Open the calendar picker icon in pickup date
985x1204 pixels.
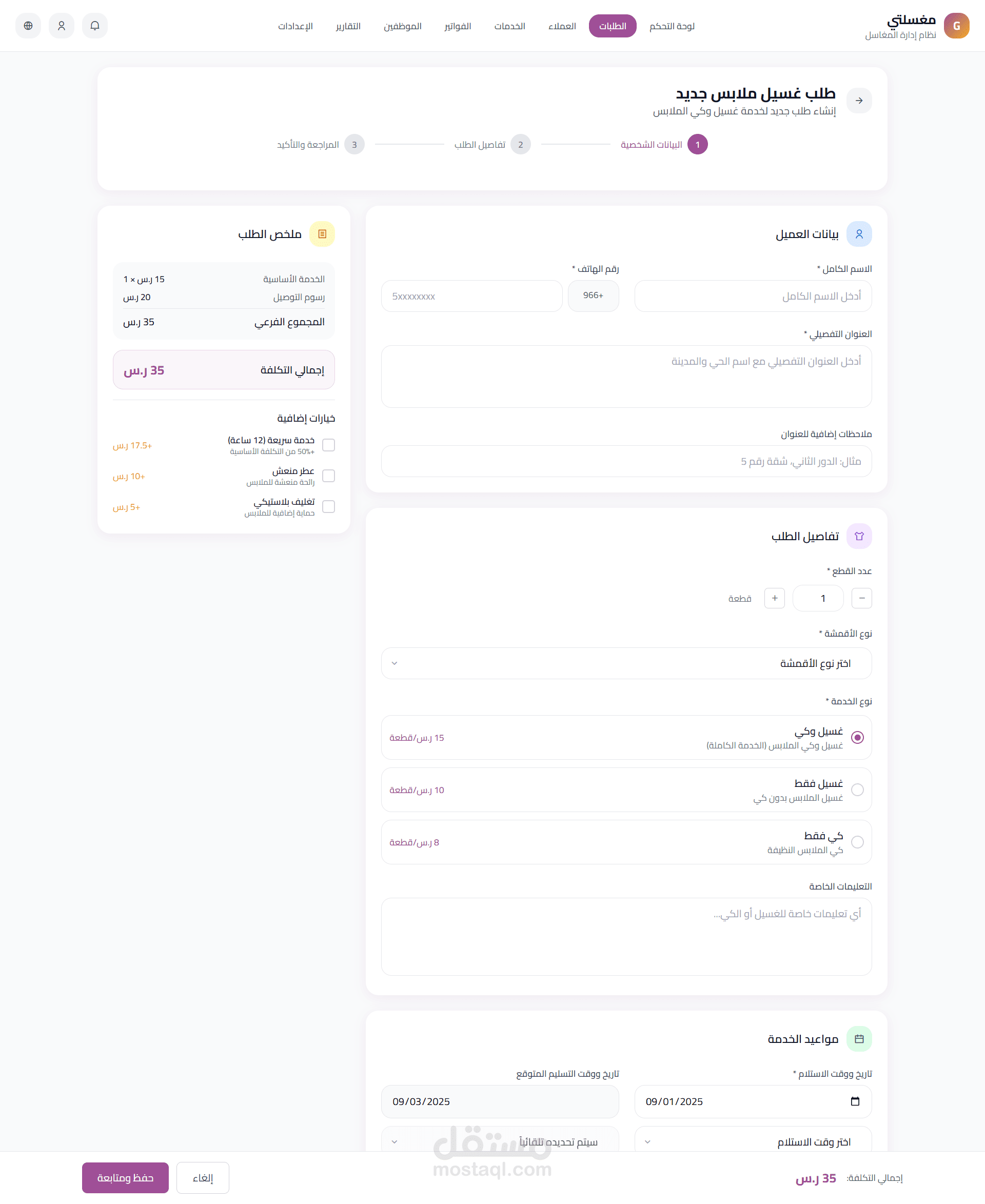point(855,1101)
